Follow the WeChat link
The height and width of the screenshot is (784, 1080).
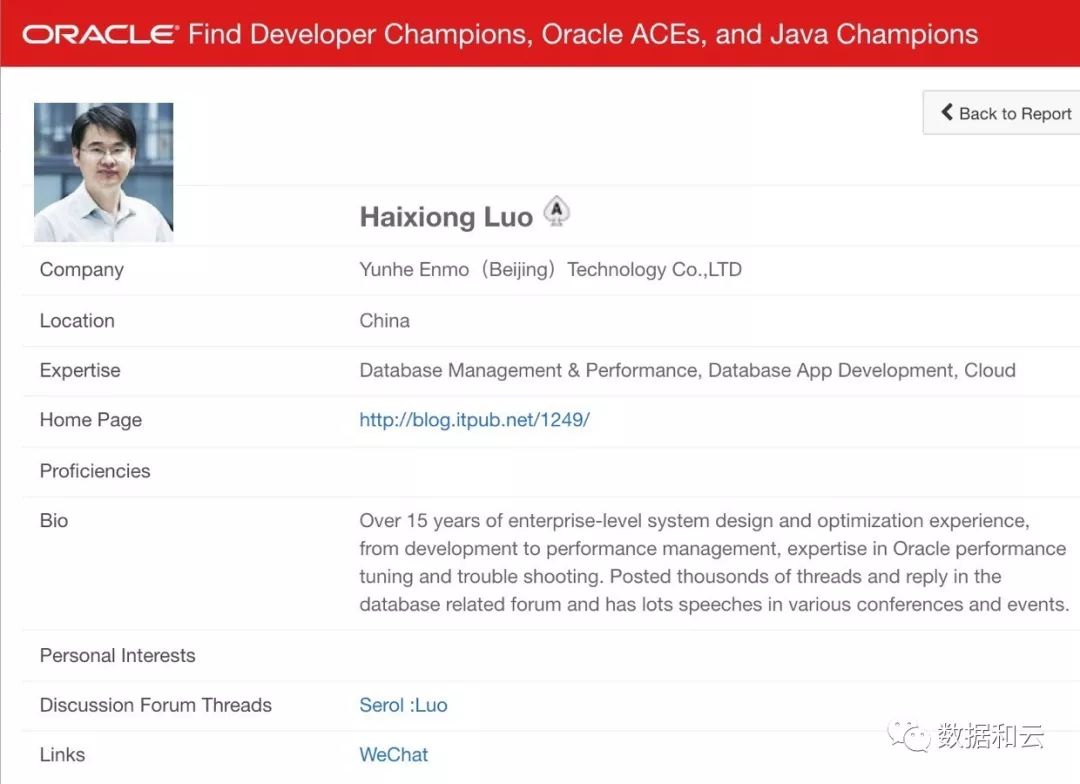coord(393,755)
